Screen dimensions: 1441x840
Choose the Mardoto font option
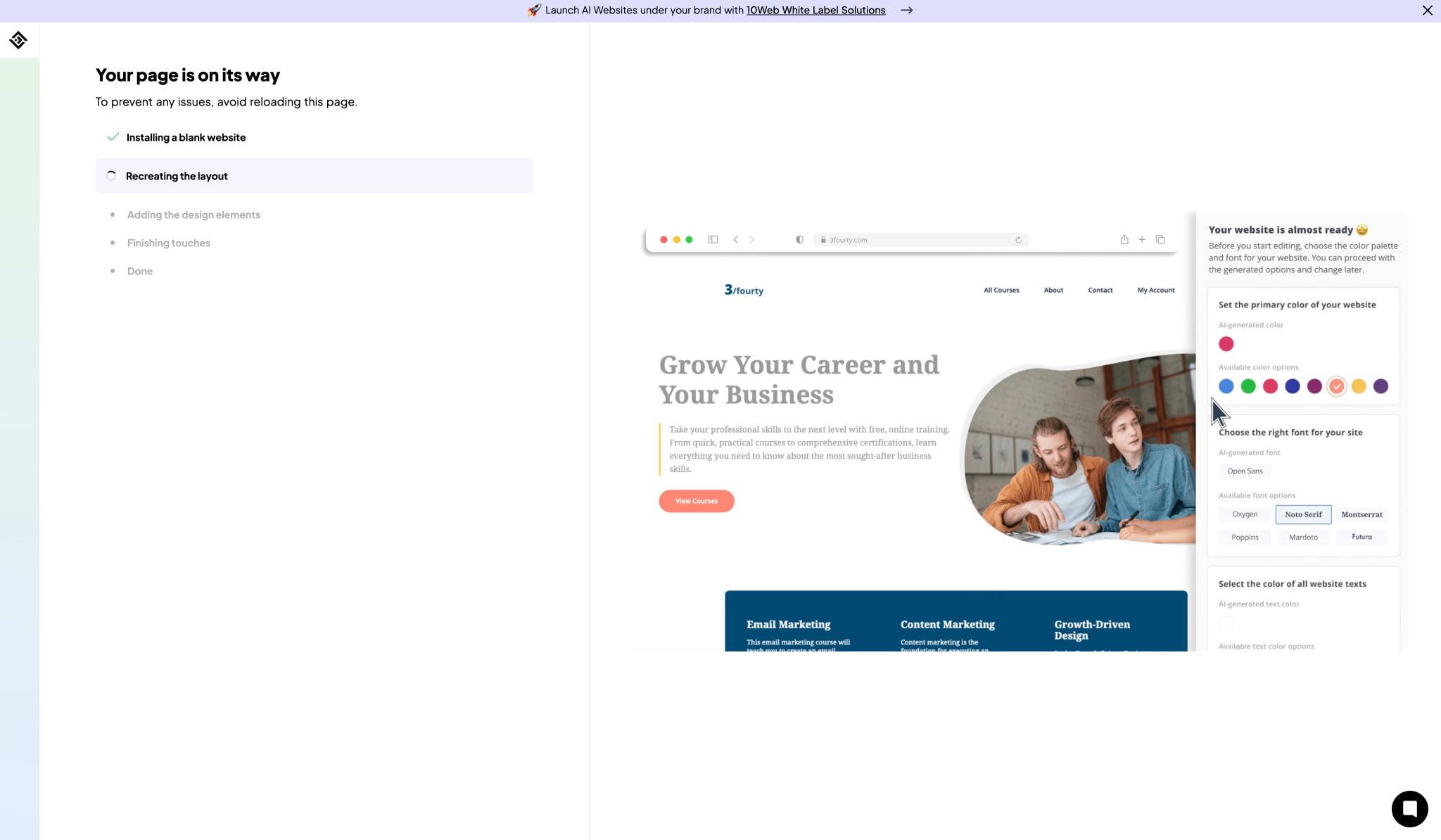1303,537
